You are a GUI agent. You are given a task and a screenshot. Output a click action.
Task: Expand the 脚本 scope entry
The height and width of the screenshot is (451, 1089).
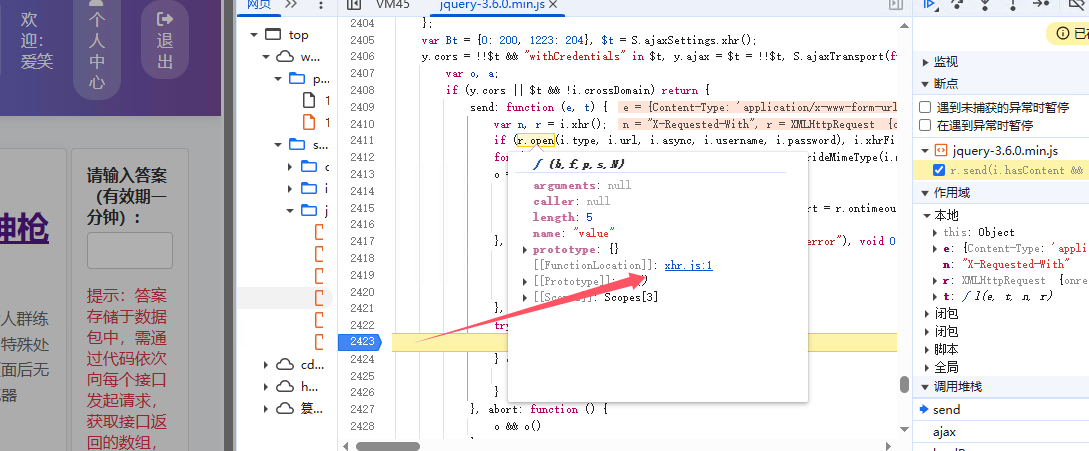[927, 350]
